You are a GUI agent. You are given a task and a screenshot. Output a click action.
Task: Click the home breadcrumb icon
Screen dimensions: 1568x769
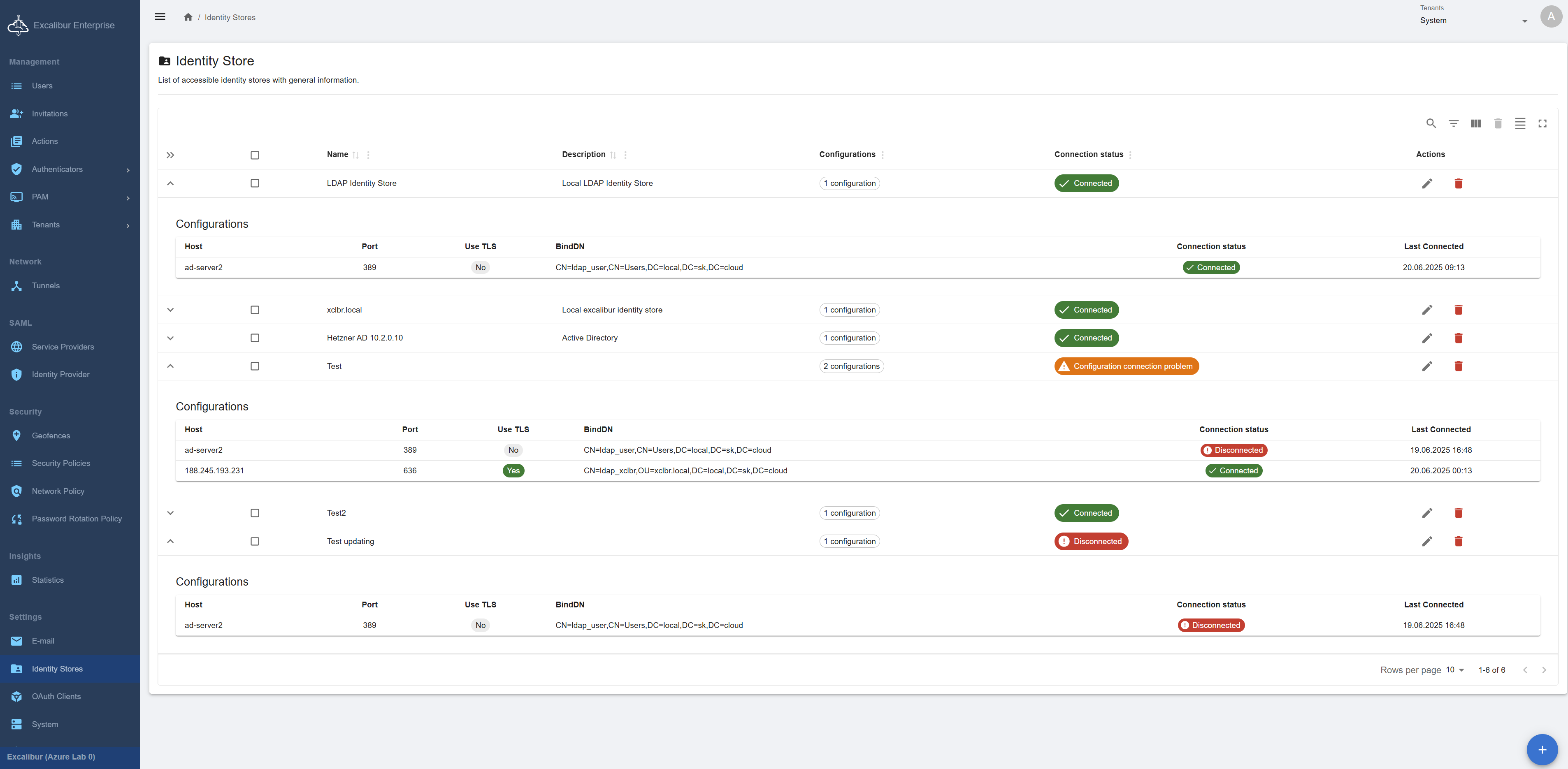click(x=188, y=17)
